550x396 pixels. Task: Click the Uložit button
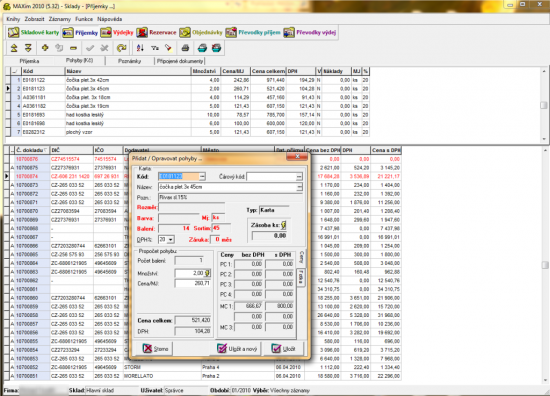283,349
